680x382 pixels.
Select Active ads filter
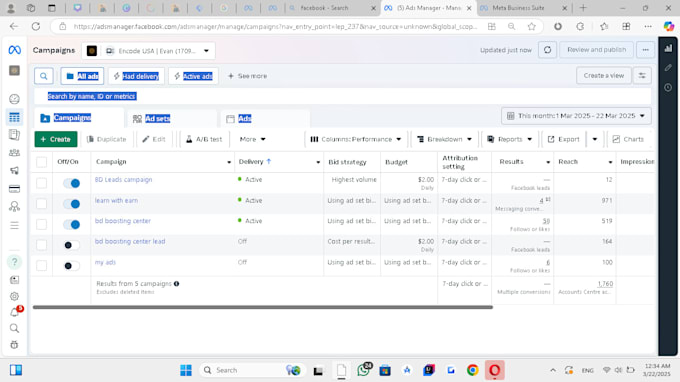pos(193,76)
